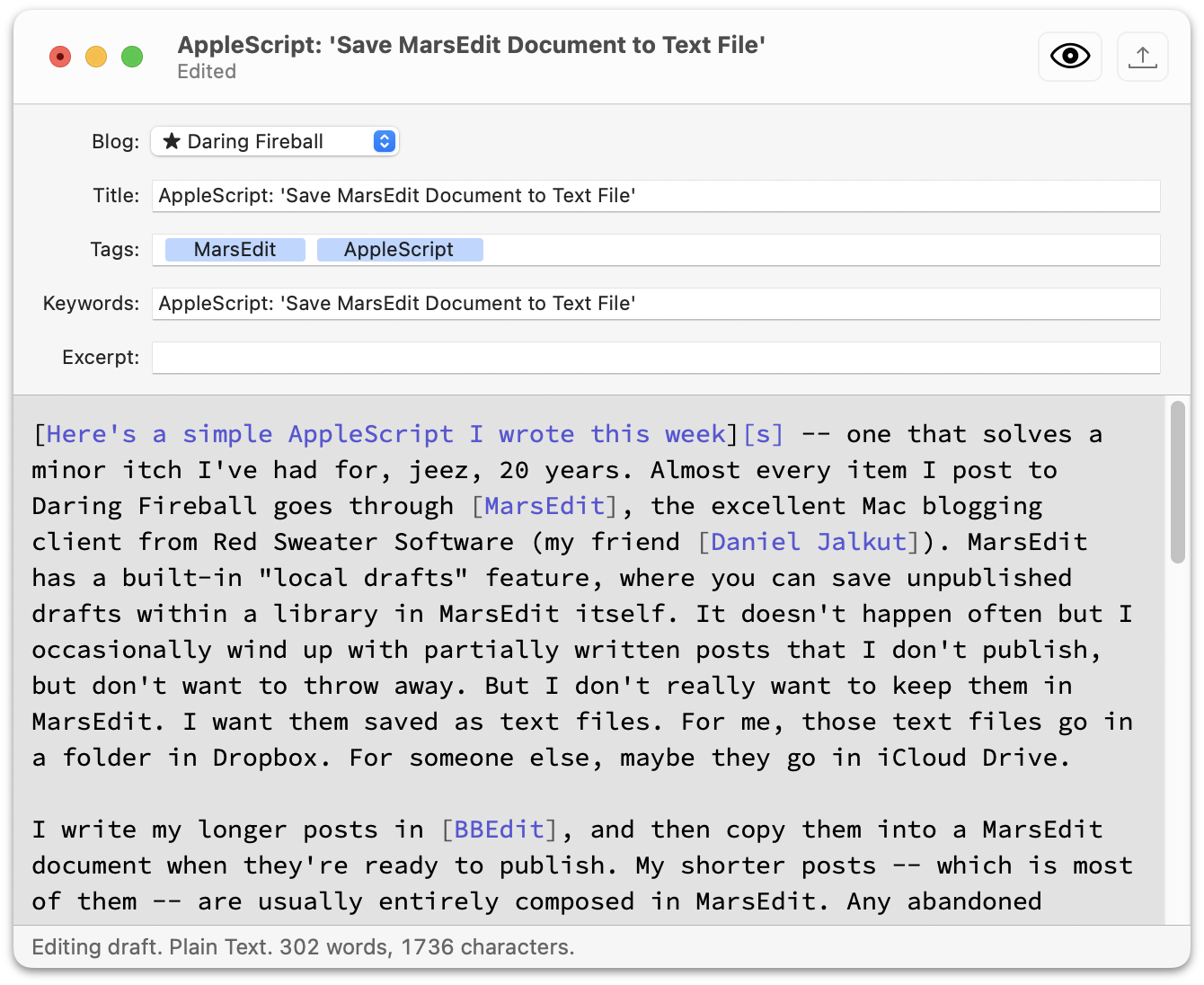Click the eye preview icon

[1069, 57]
